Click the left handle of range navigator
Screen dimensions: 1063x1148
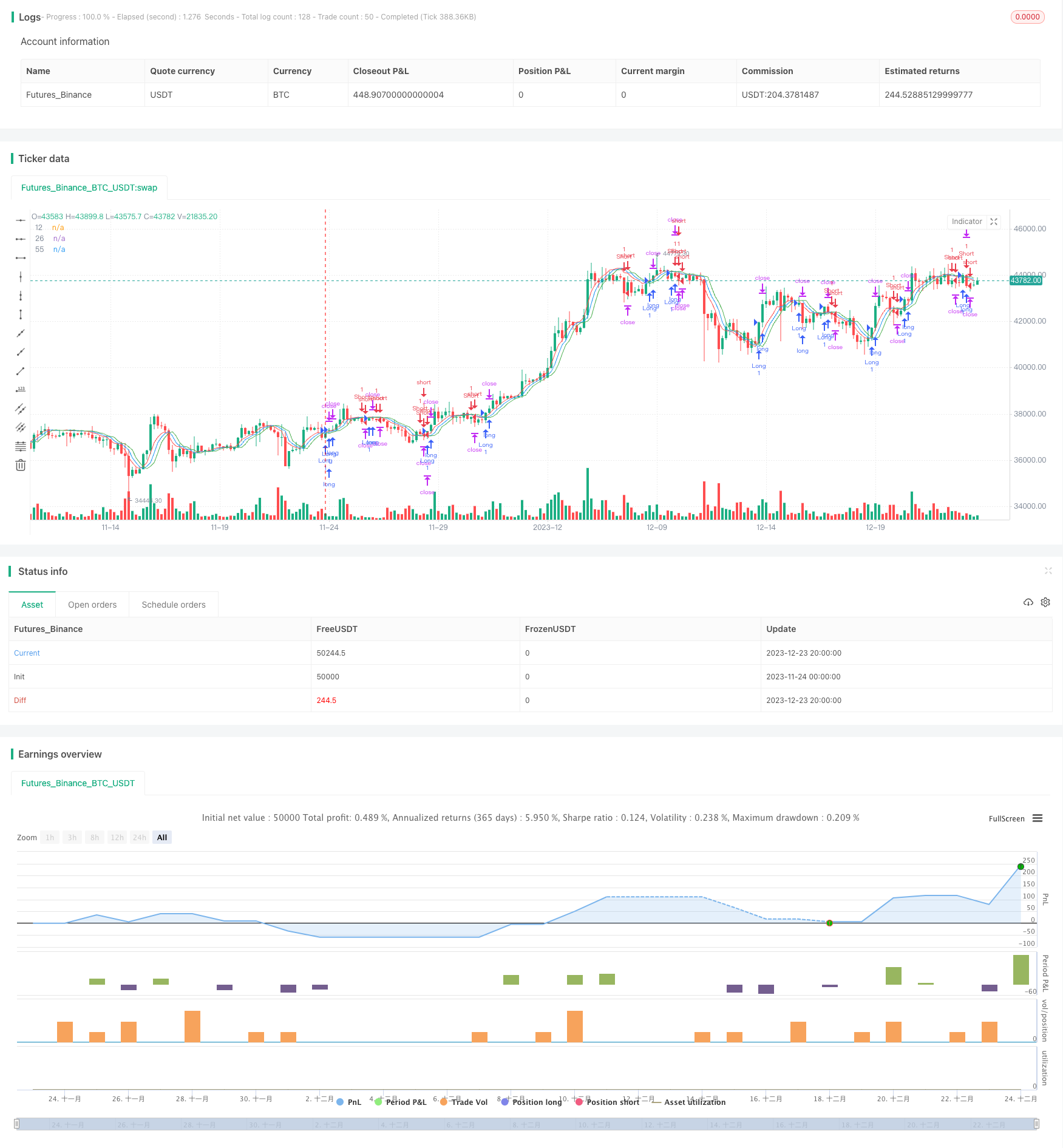17,1124
